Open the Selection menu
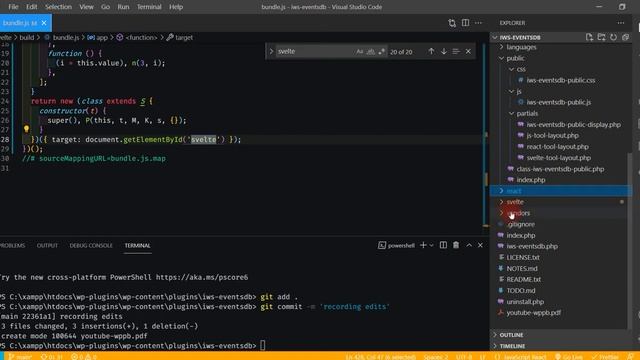Screen dimensions: 640x360 (58, 7)
